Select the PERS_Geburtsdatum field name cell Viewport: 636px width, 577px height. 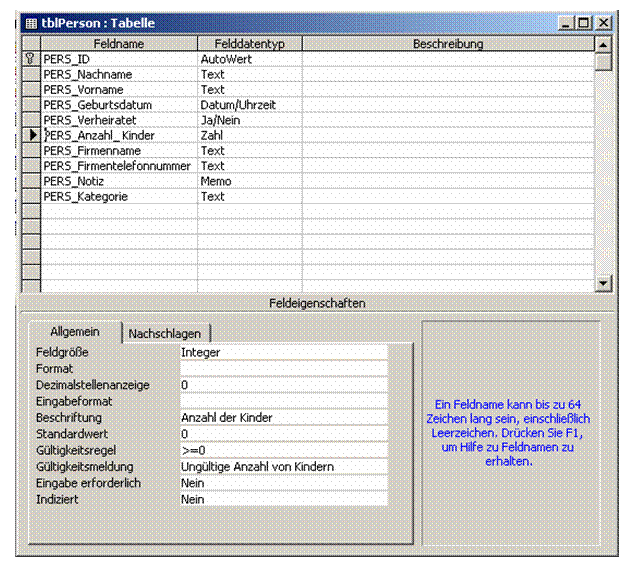pos(119,105)
